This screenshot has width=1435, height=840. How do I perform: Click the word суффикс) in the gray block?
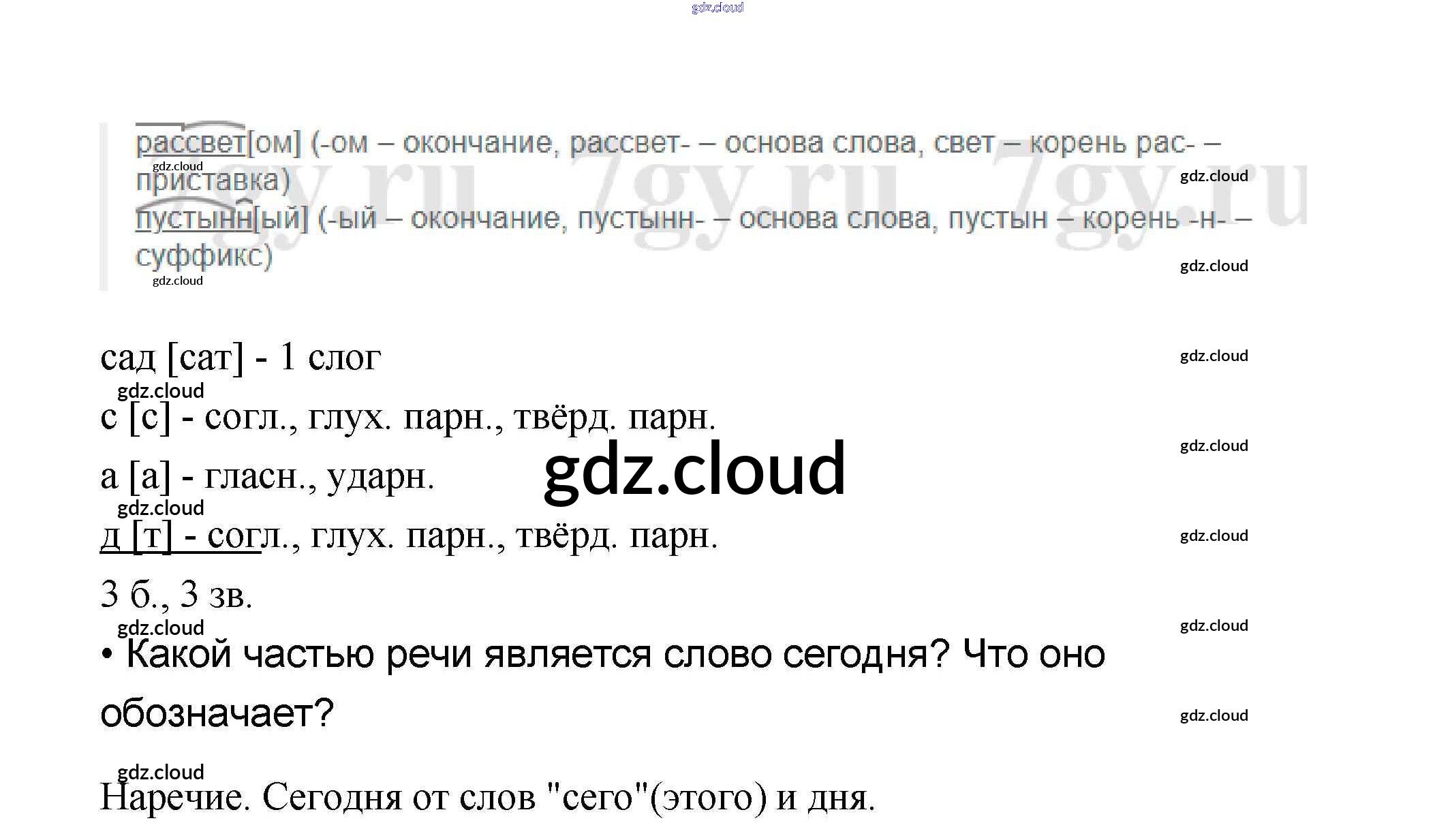204,256
